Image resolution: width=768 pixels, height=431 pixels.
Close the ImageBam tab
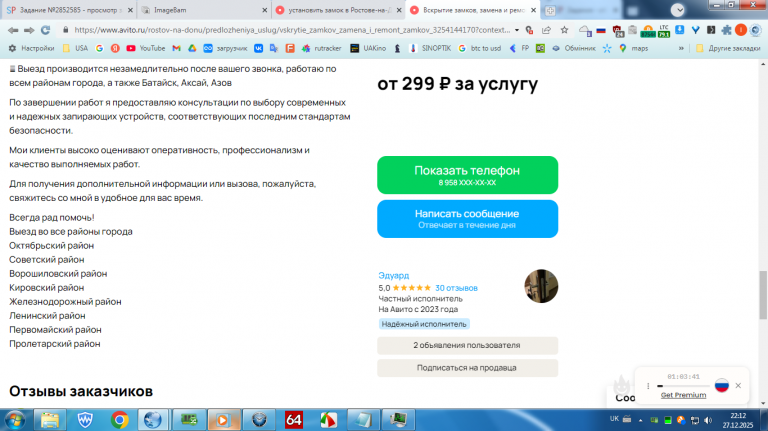tap(264, 10)
